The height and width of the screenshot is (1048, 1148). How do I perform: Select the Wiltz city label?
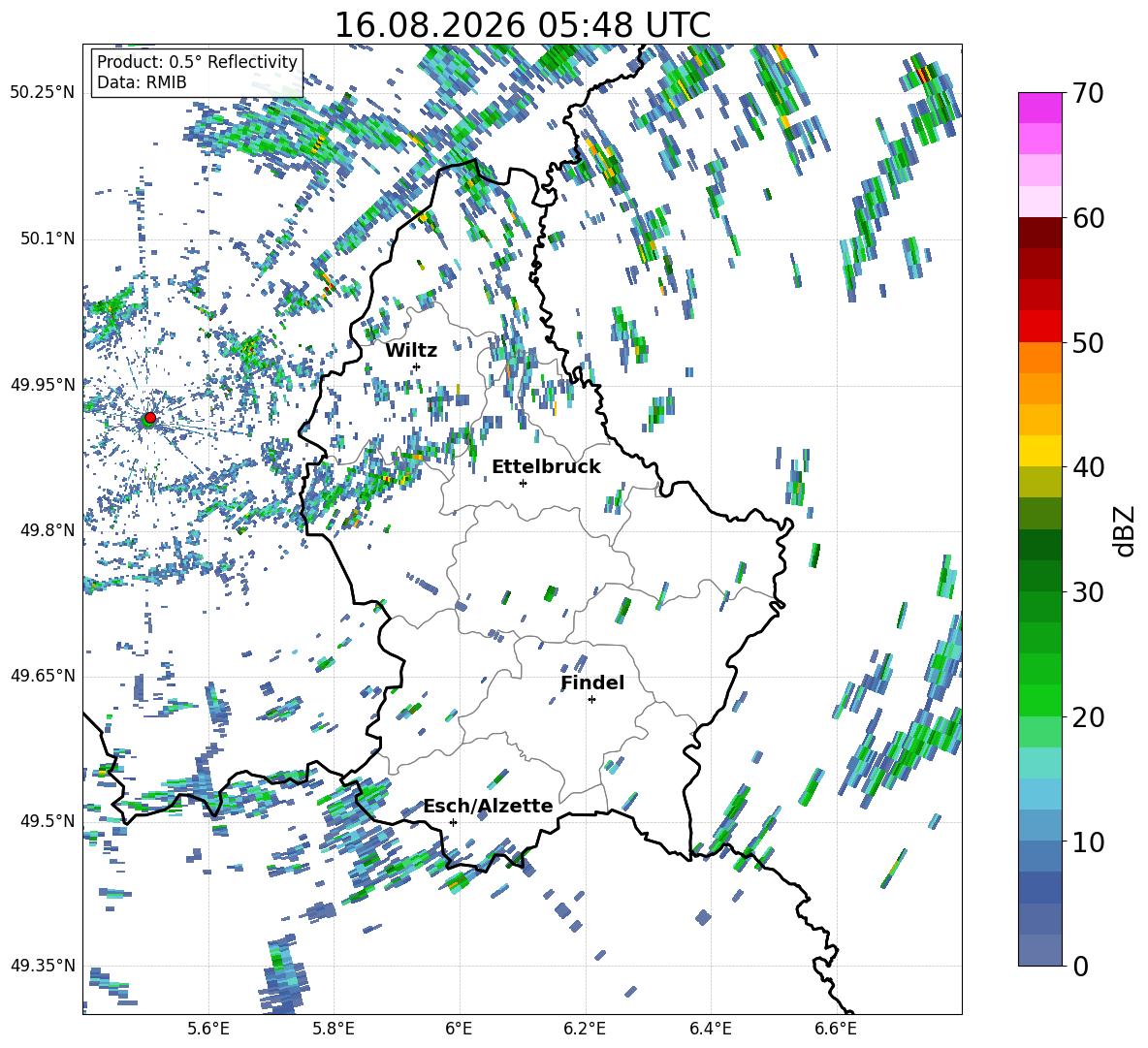click(411, 351)
